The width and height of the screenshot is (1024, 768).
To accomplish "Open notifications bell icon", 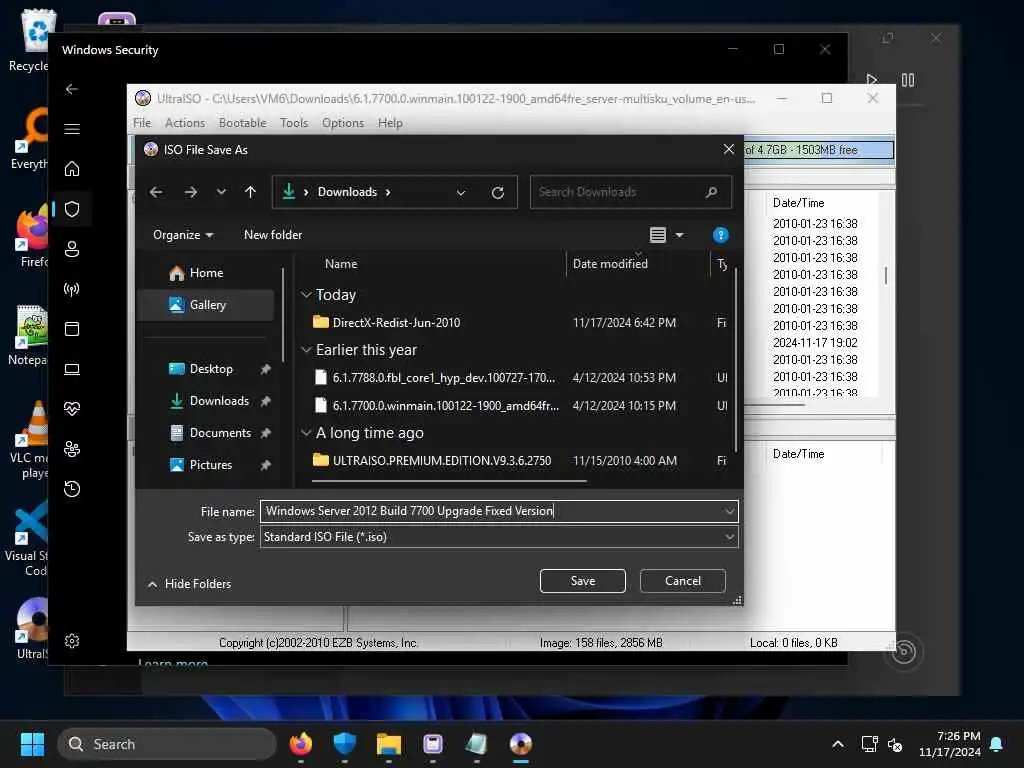I will point(997,744).
